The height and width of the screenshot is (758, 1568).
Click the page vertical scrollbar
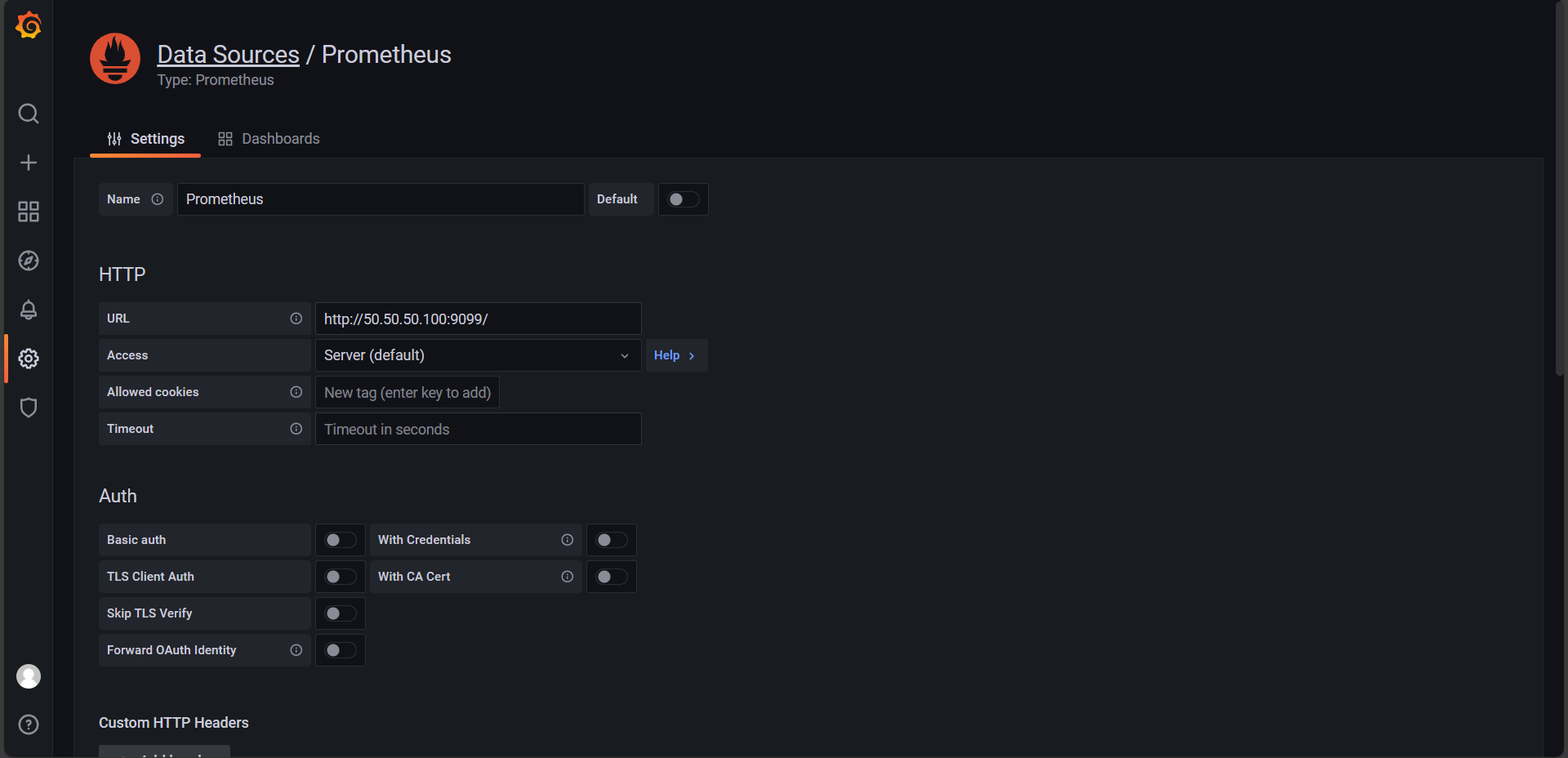[x=1561, y=188]
